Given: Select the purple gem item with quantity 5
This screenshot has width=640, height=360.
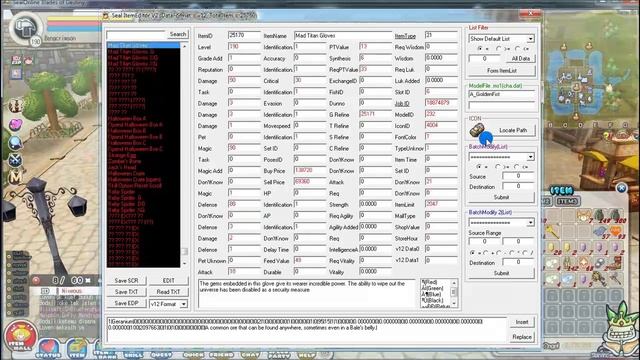Looking at the screenshot, I should (584, 280).
